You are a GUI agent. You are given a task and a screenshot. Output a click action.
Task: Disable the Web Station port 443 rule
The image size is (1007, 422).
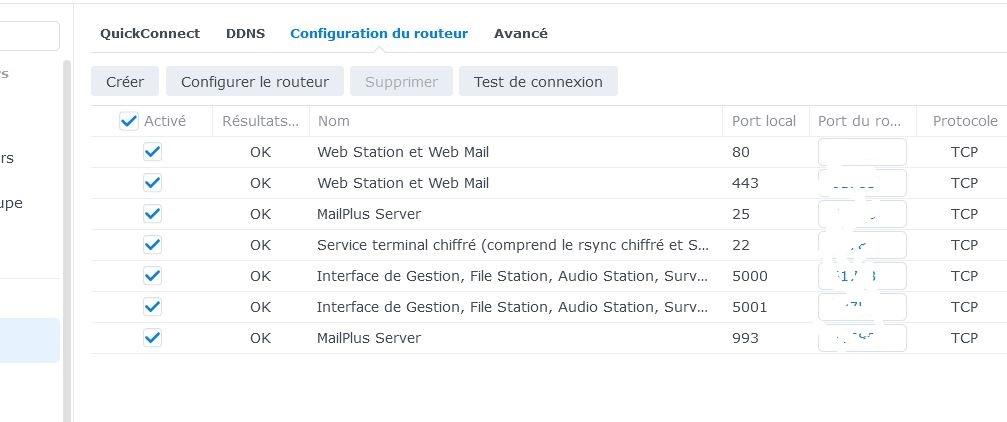[x=152, y=183]
